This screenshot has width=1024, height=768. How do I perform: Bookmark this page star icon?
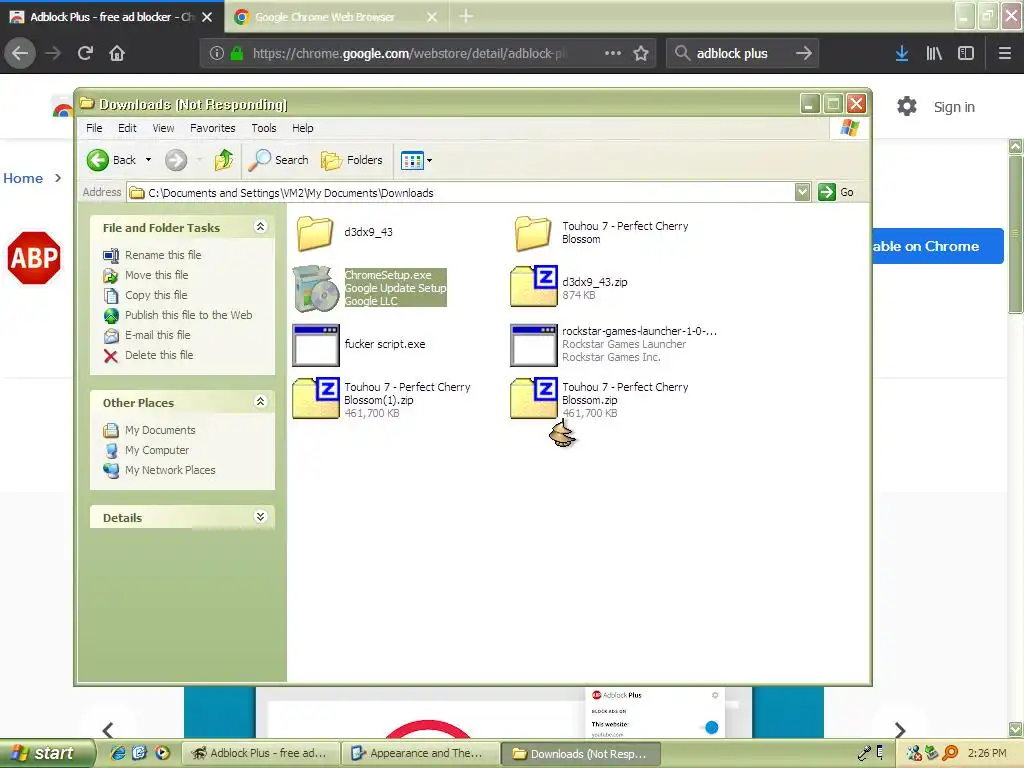point(641,54)
